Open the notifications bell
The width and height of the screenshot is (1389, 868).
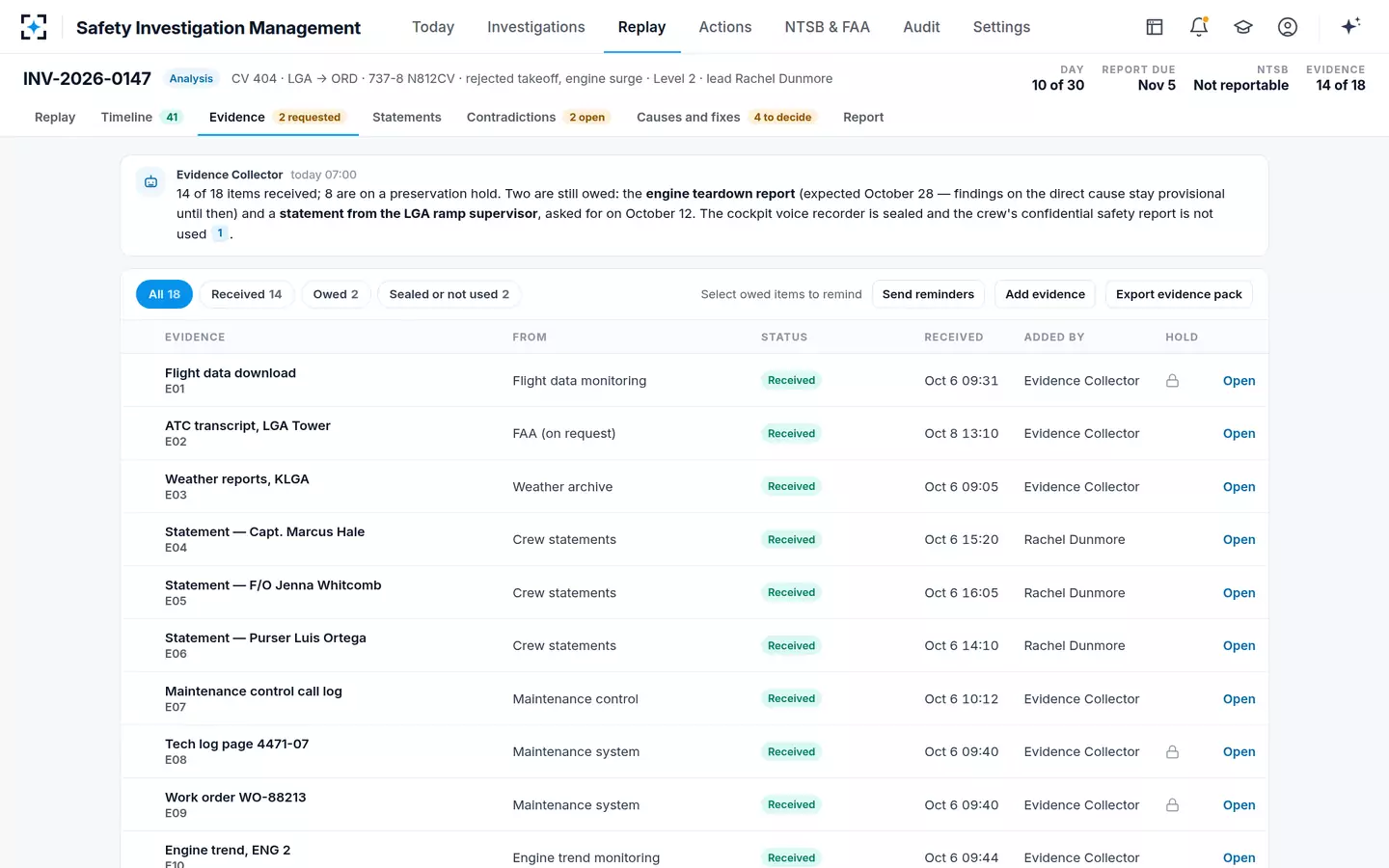(x=1199, y=27)
